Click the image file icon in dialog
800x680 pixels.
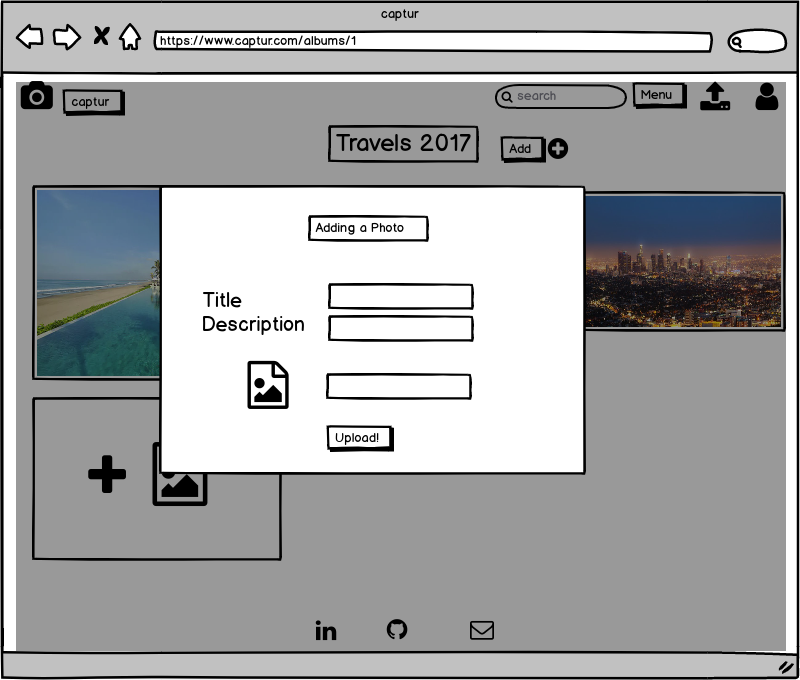[x=268, y=385]
